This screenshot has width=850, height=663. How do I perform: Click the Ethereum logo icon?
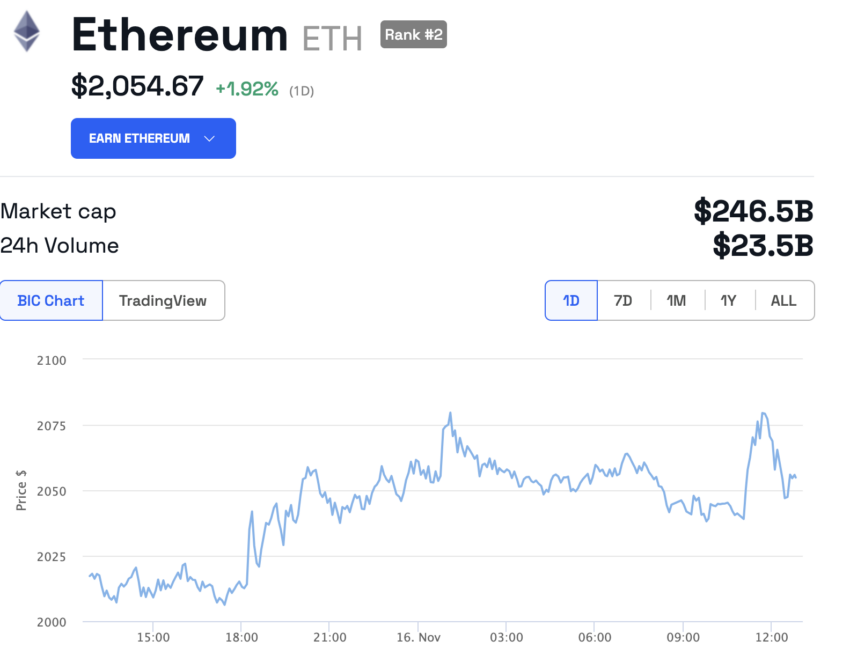(x=27, y=33)
